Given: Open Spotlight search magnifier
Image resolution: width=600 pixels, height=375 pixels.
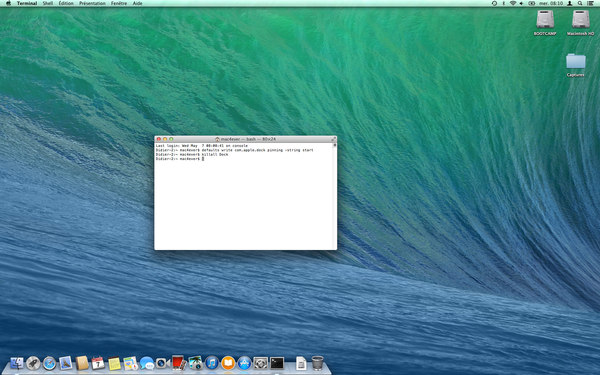Looking at the screenshot, I should point(580,3).
